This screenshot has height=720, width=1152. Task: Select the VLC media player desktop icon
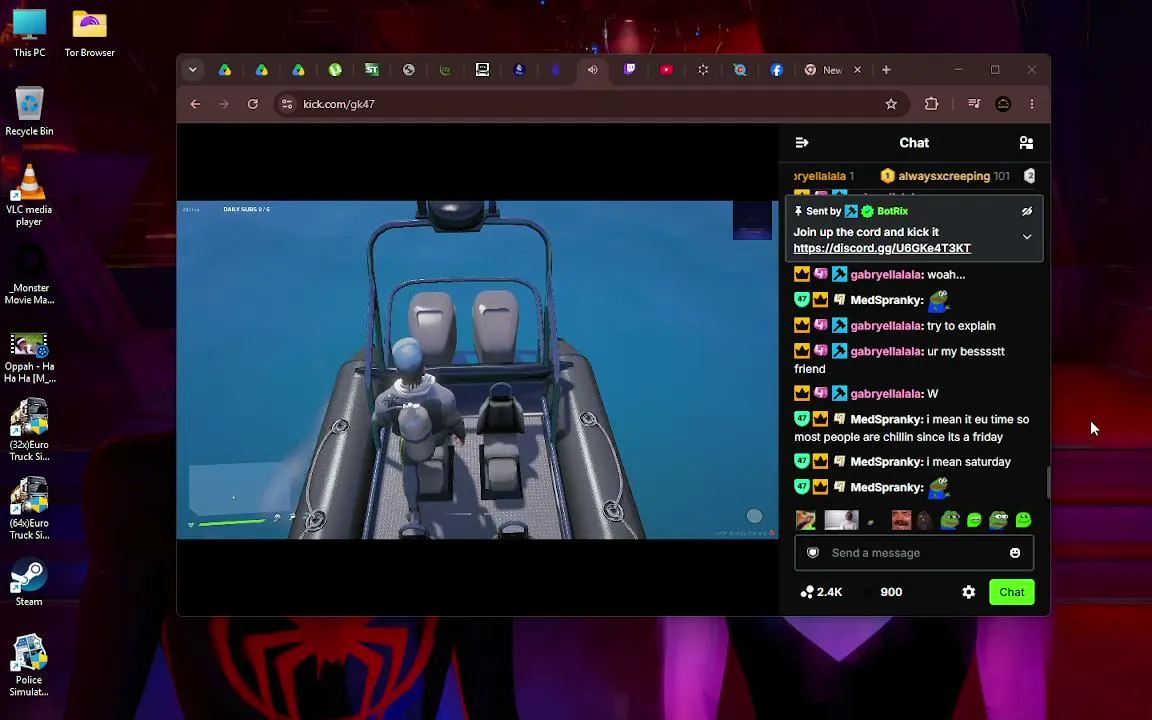29,195
